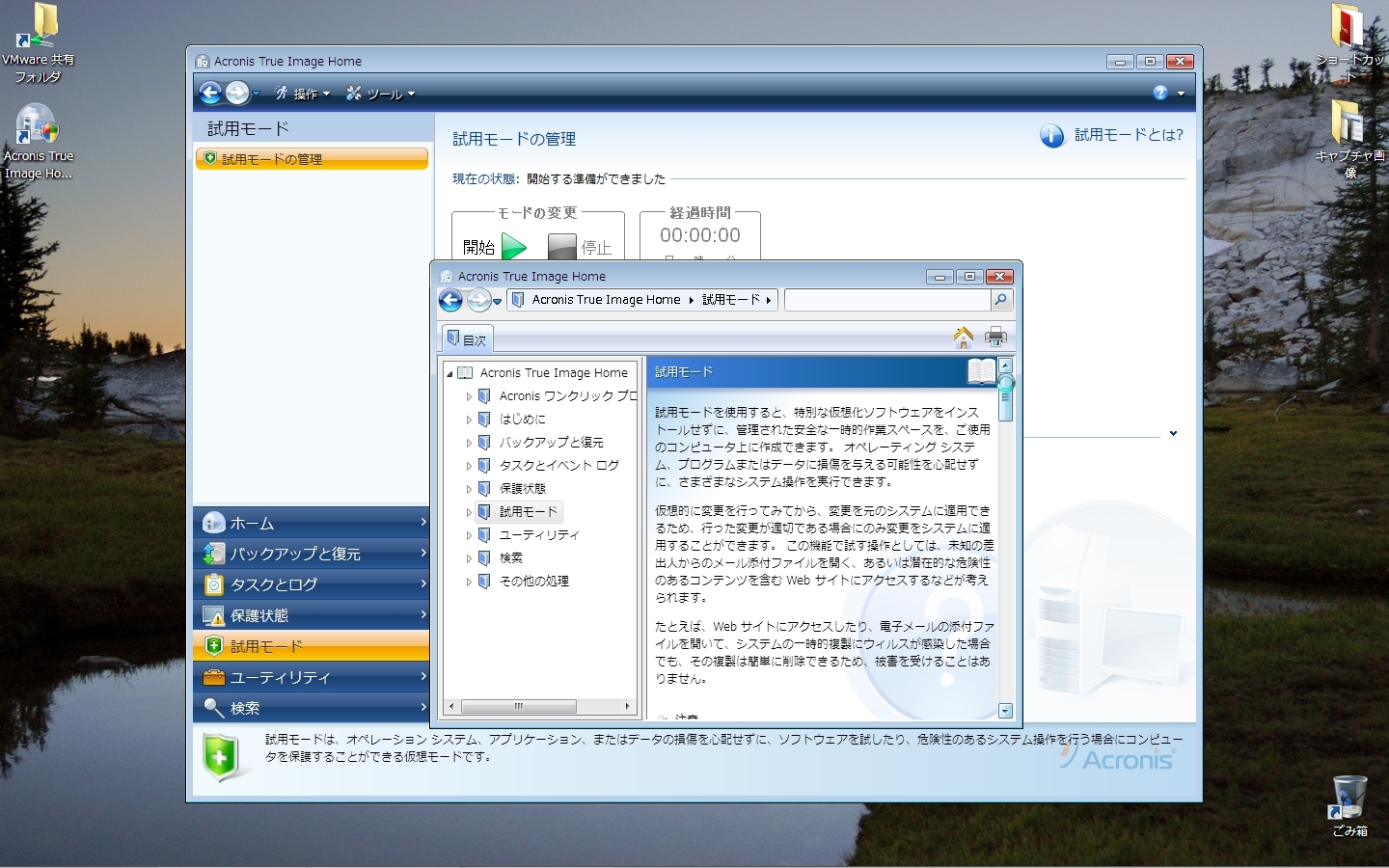
Task: Click the help window's forward arrow
Action: (478, 300)
